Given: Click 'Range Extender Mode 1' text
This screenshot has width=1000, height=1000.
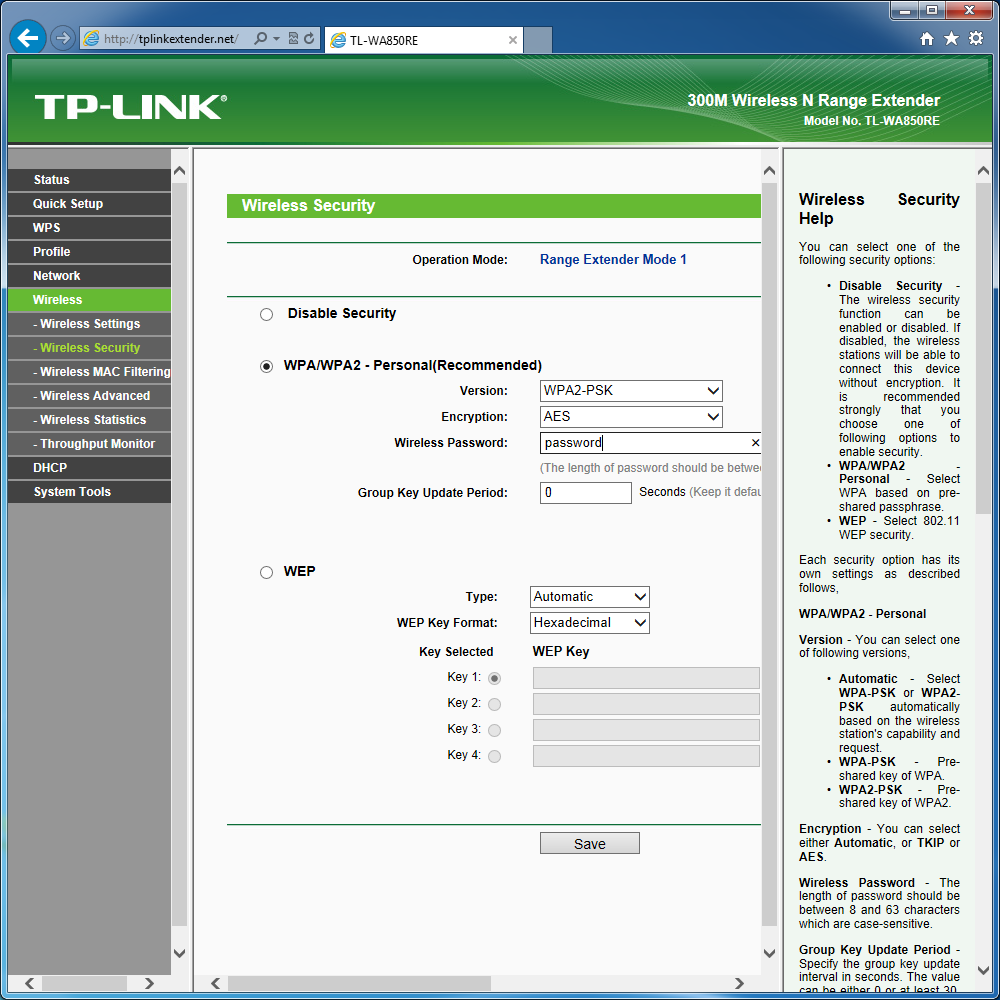Looking at the screenshot, I should click(613, 260).
